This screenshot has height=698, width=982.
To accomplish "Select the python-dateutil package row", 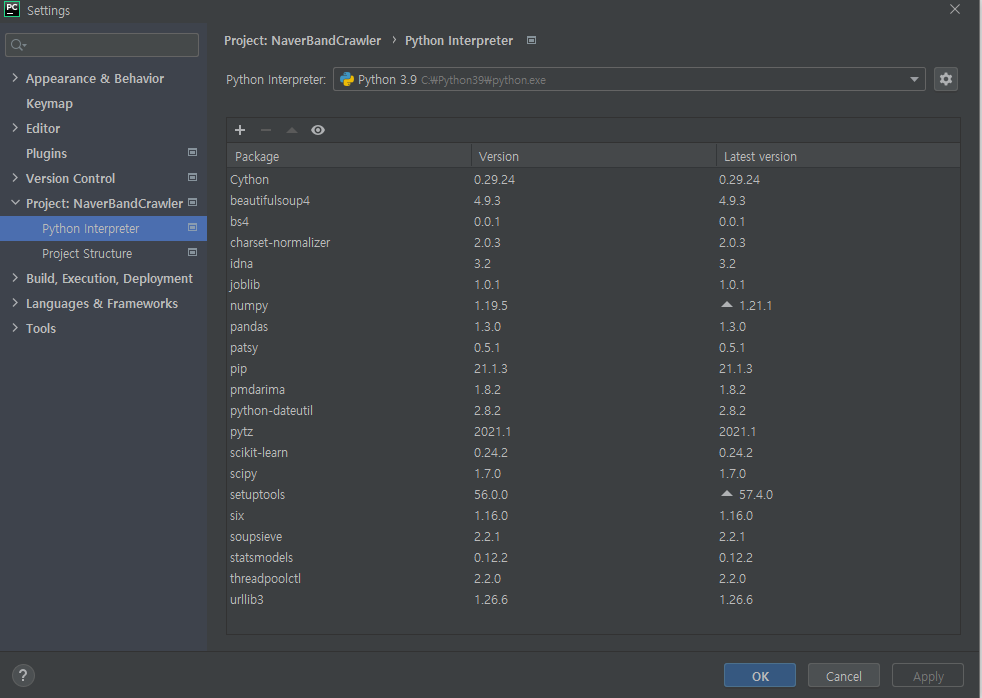I will coord(593,411).
